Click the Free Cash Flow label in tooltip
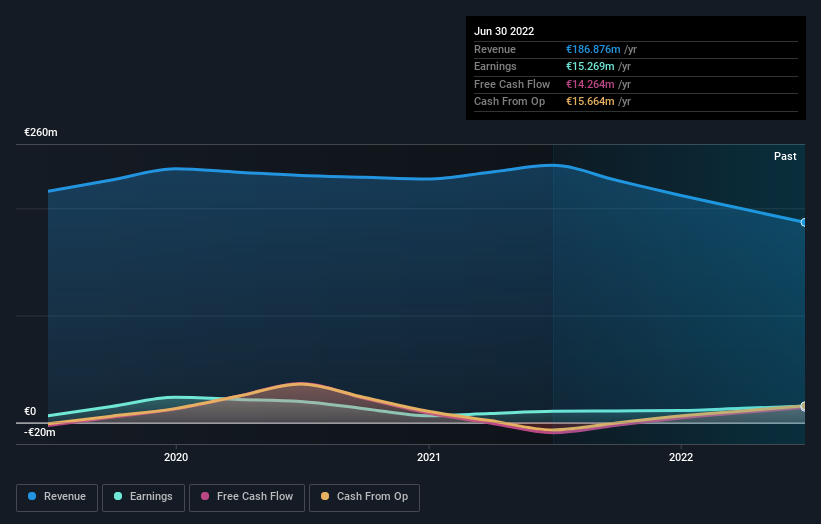Image resolution: width=821 pixels, height=524 pixels. [x=512, y=84]
